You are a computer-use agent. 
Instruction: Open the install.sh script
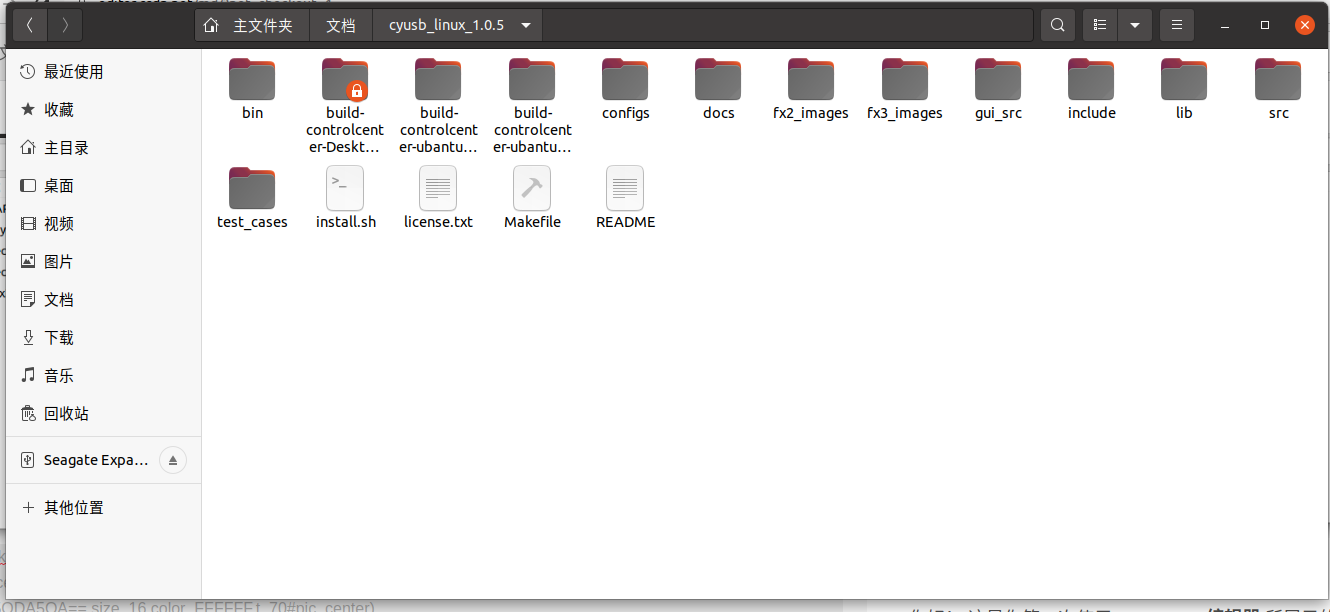[x=345, y=188]
